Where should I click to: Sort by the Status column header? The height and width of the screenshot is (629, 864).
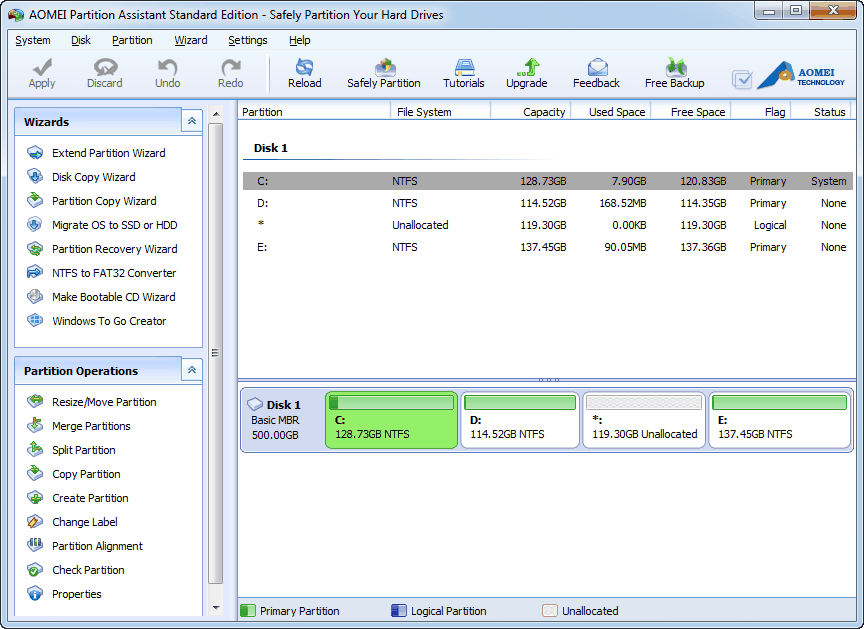(822, 112)
